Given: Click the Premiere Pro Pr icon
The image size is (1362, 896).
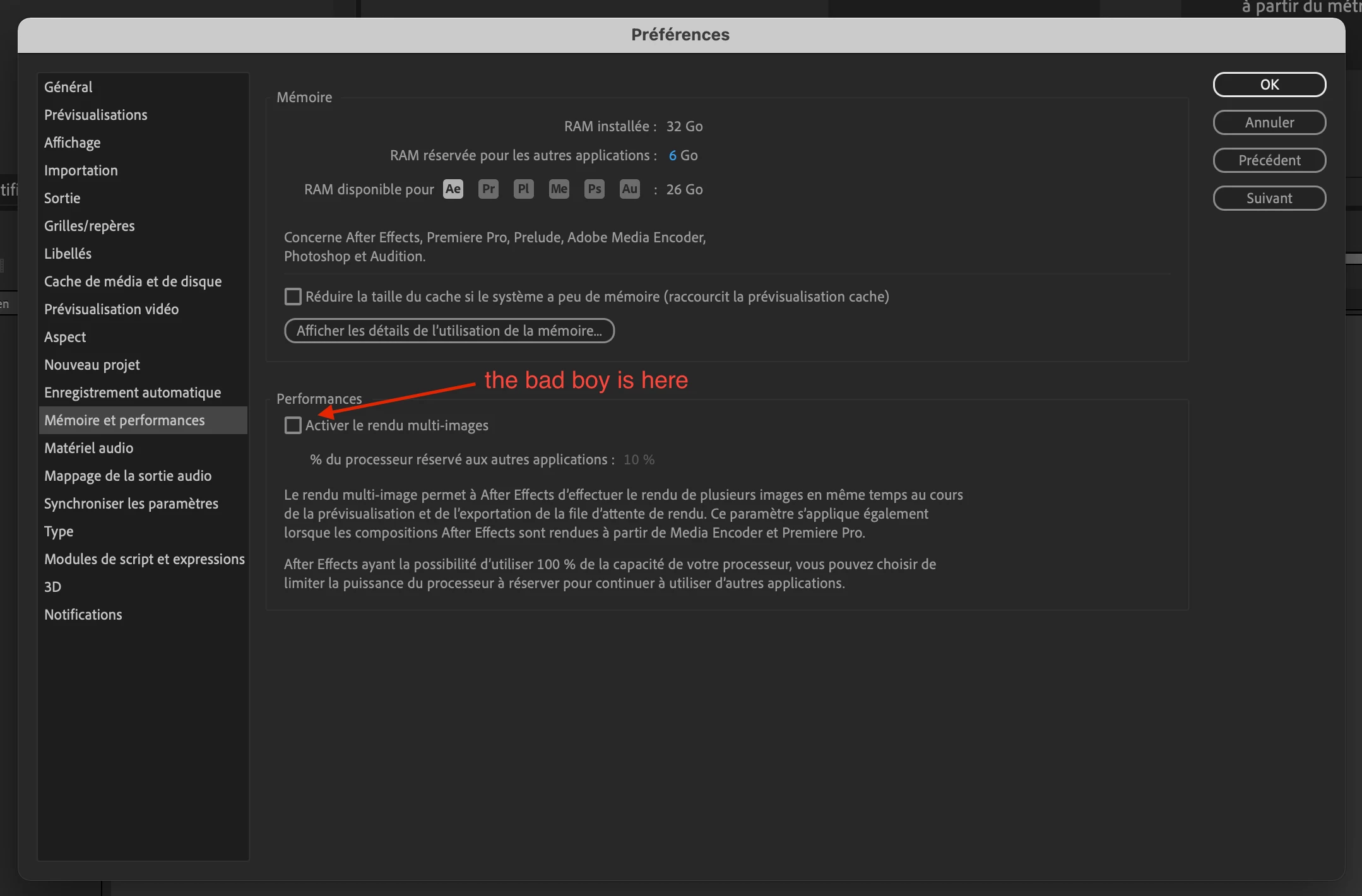Looking at the screenshot, I should pyautogui.click(x=488, y=189).
